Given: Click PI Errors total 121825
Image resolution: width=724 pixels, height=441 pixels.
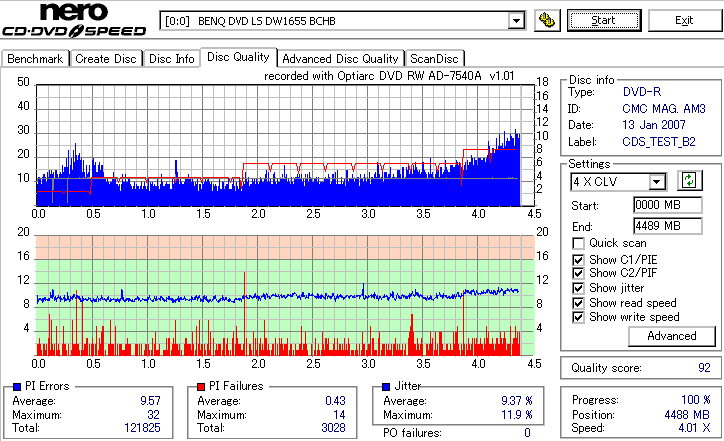Looking at the screenshot, I should click(142, 428).
